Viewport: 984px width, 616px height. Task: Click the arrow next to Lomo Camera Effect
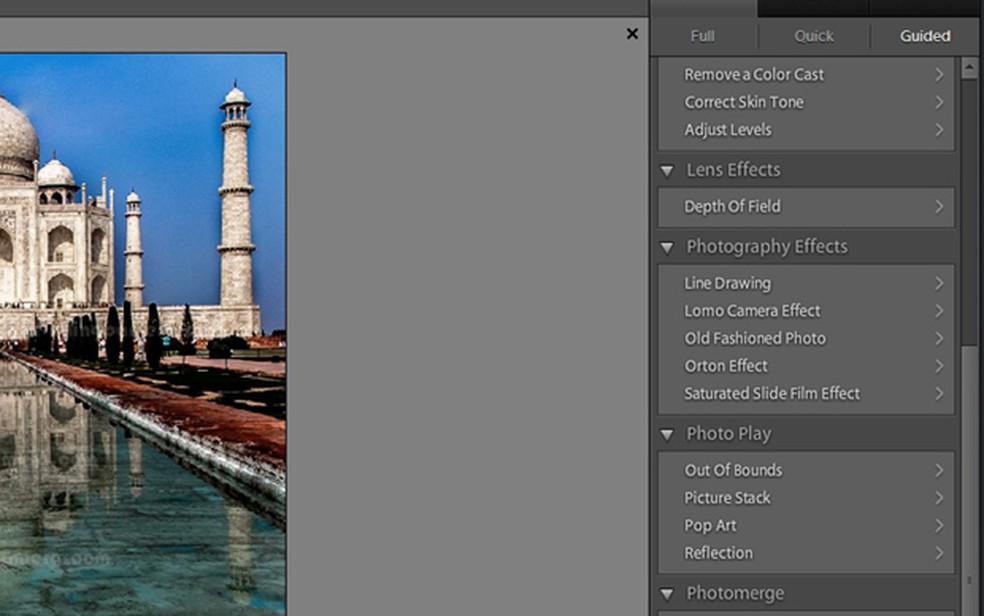point(939,311)
